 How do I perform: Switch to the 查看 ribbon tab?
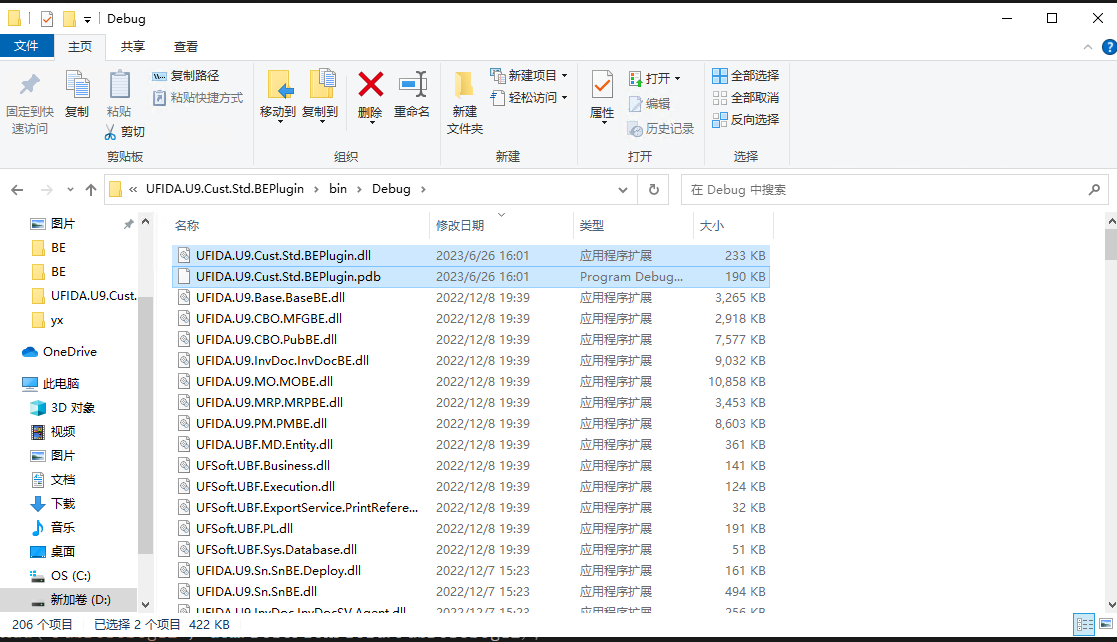click(185, 46)
